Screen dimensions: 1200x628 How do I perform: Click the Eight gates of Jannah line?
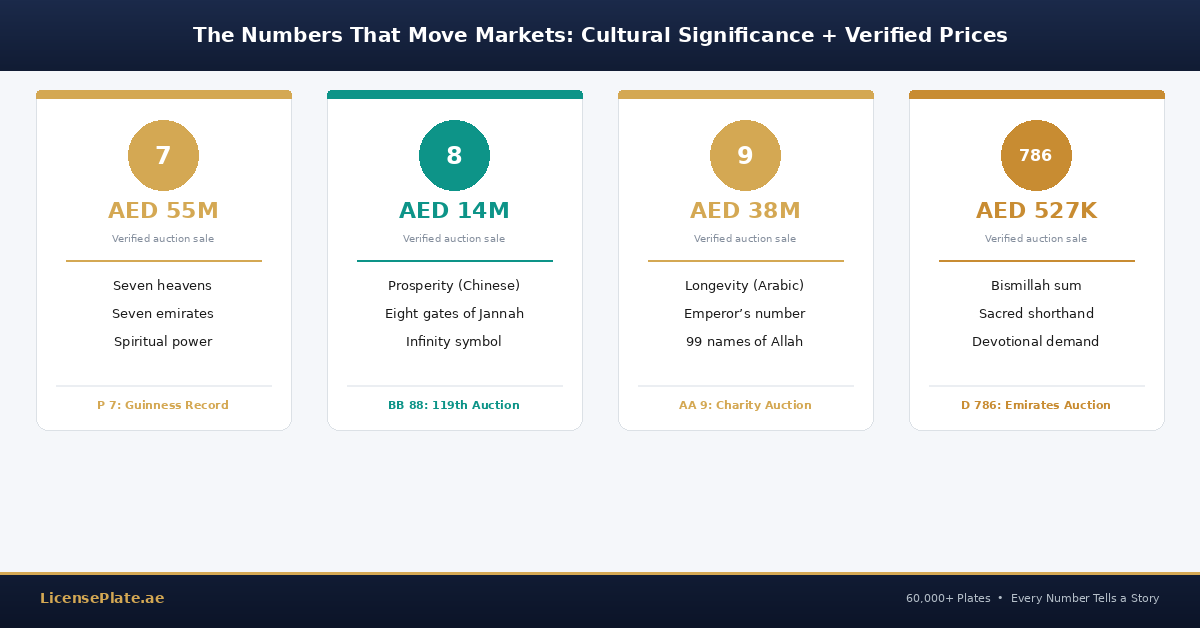pos(454,314)
